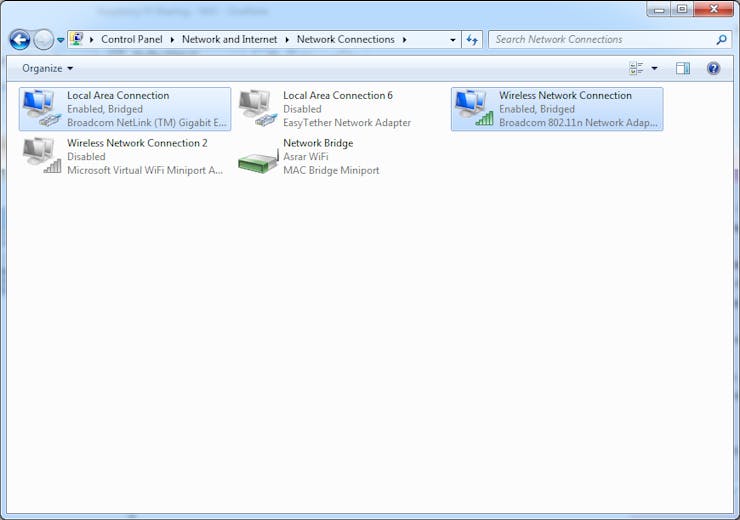Click the Refresh button beside address bar
Screen dimensions: 740x520
click(472, 40)
